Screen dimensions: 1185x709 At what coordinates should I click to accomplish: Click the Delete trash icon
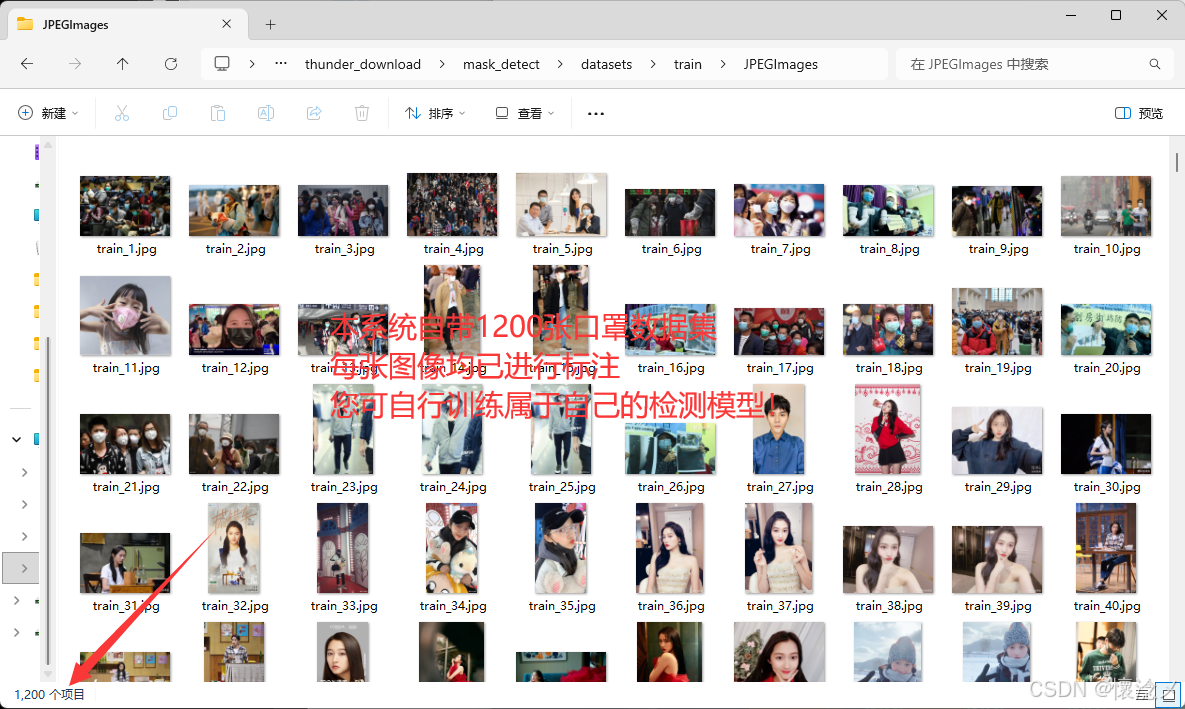click(362, 113)
